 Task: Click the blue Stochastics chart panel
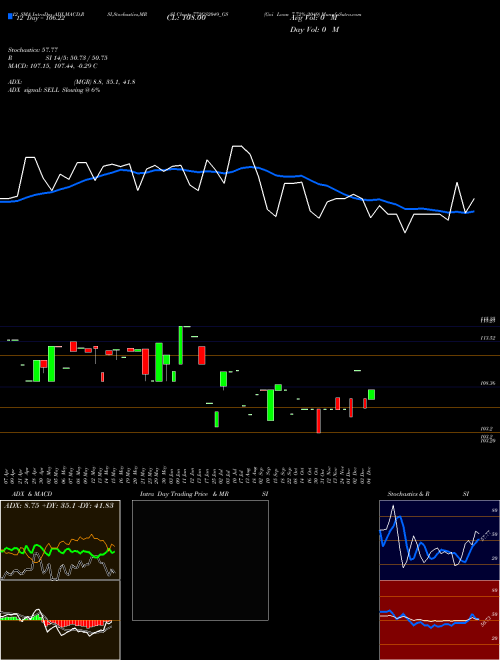[x=439, y=540]
